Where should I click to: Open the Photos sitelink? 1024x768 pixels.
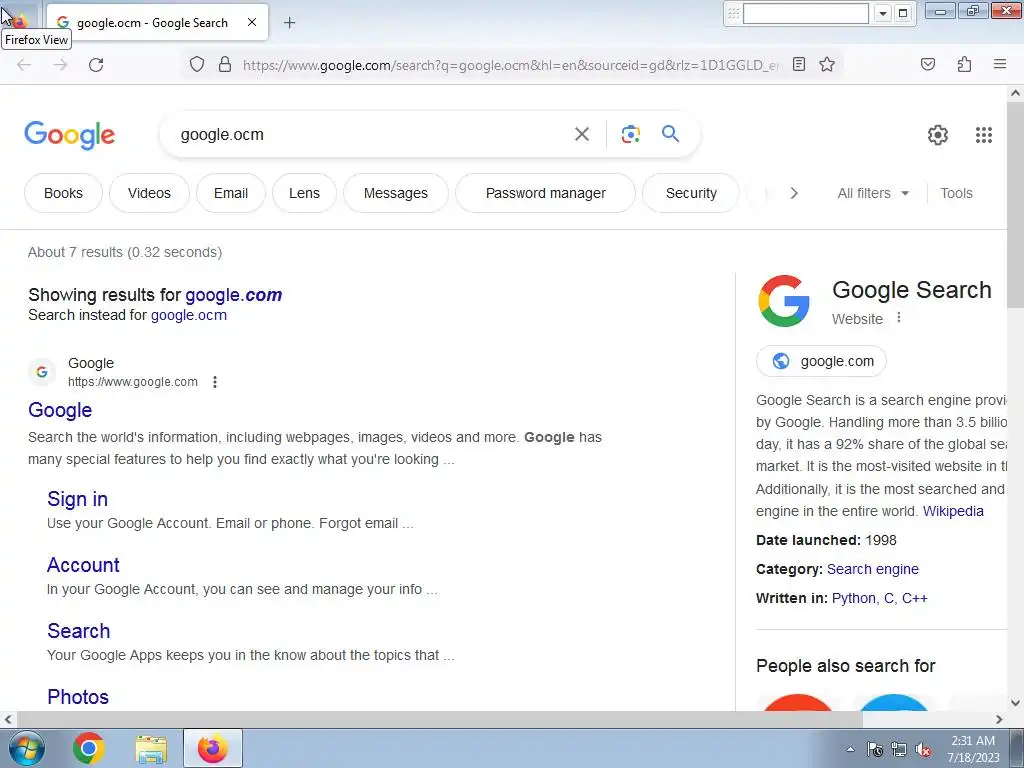pos(78,697)
